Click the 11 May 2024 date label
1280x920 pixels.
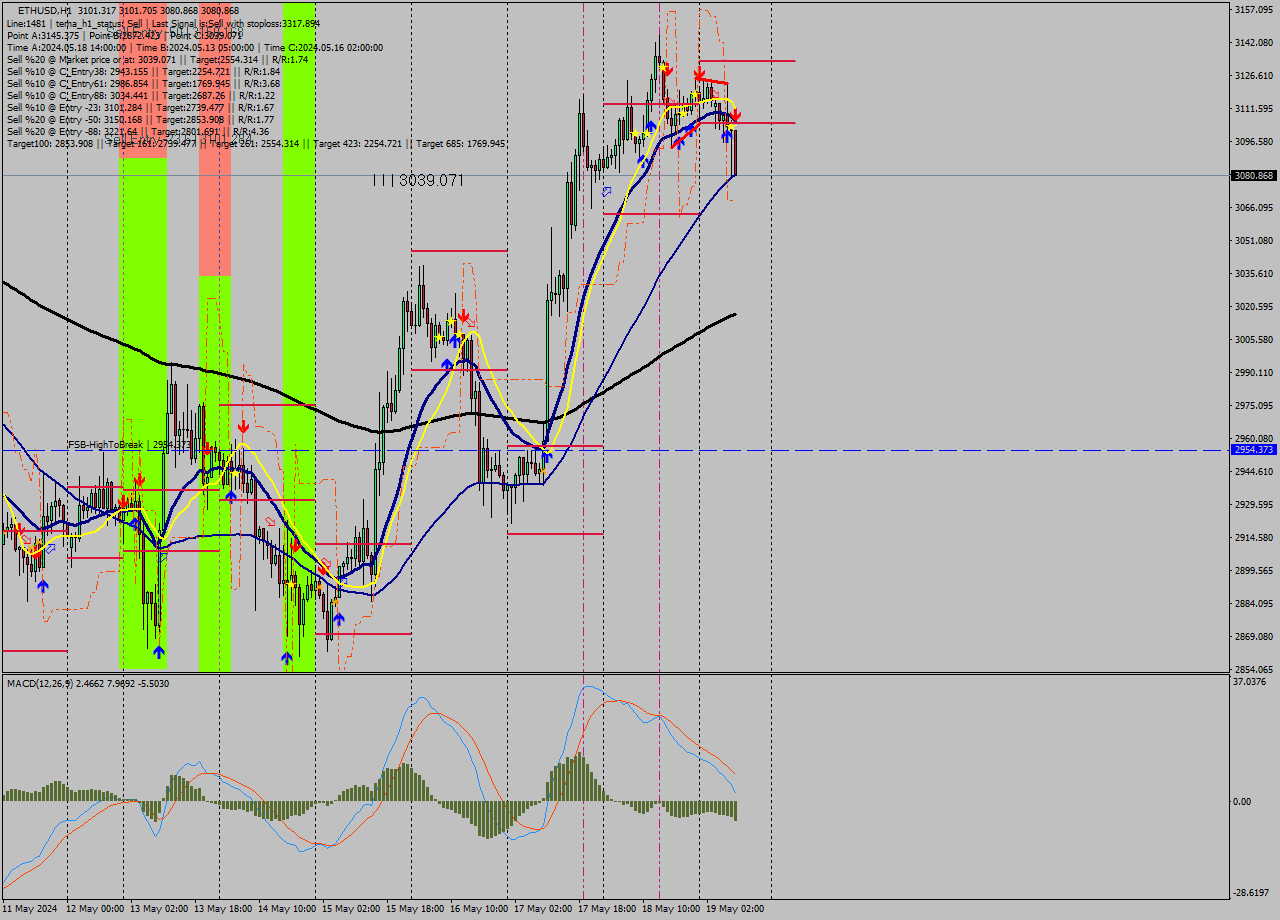coord(30,910)
